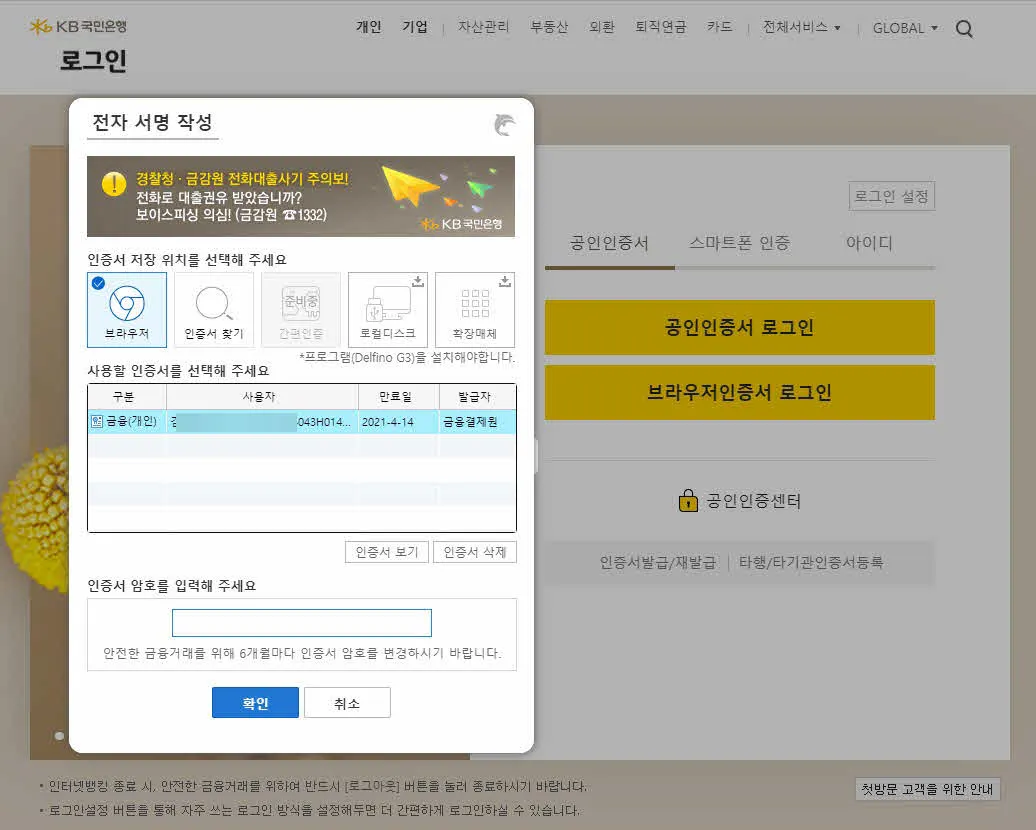The height and width of the screenshot is (830, 1036).
Task: Choose 인증서 찾기 magnifier option
Action: [214, 310]
